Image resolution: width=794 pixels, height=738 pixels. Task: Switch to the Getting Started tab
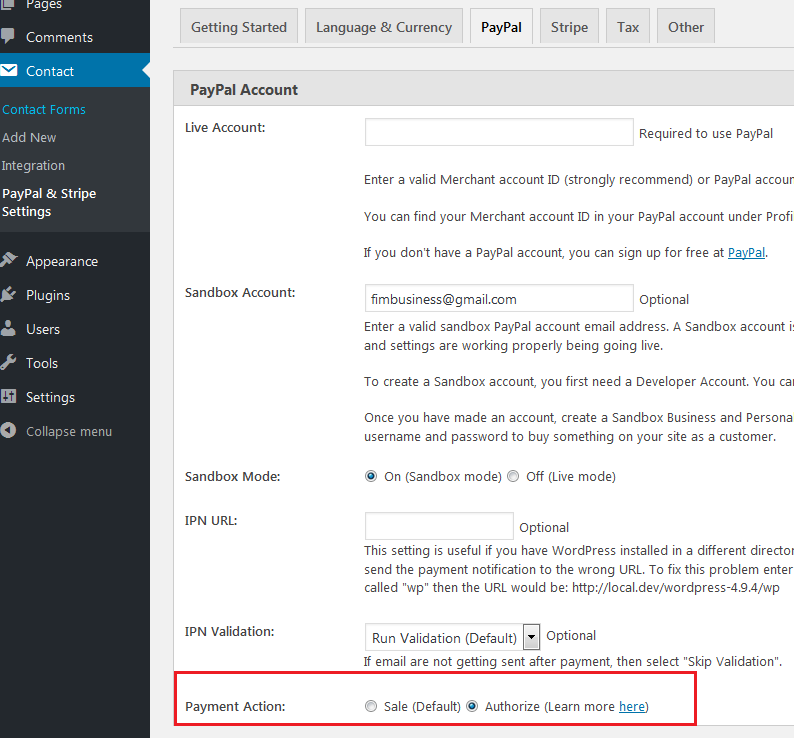(x=239, y=27)
